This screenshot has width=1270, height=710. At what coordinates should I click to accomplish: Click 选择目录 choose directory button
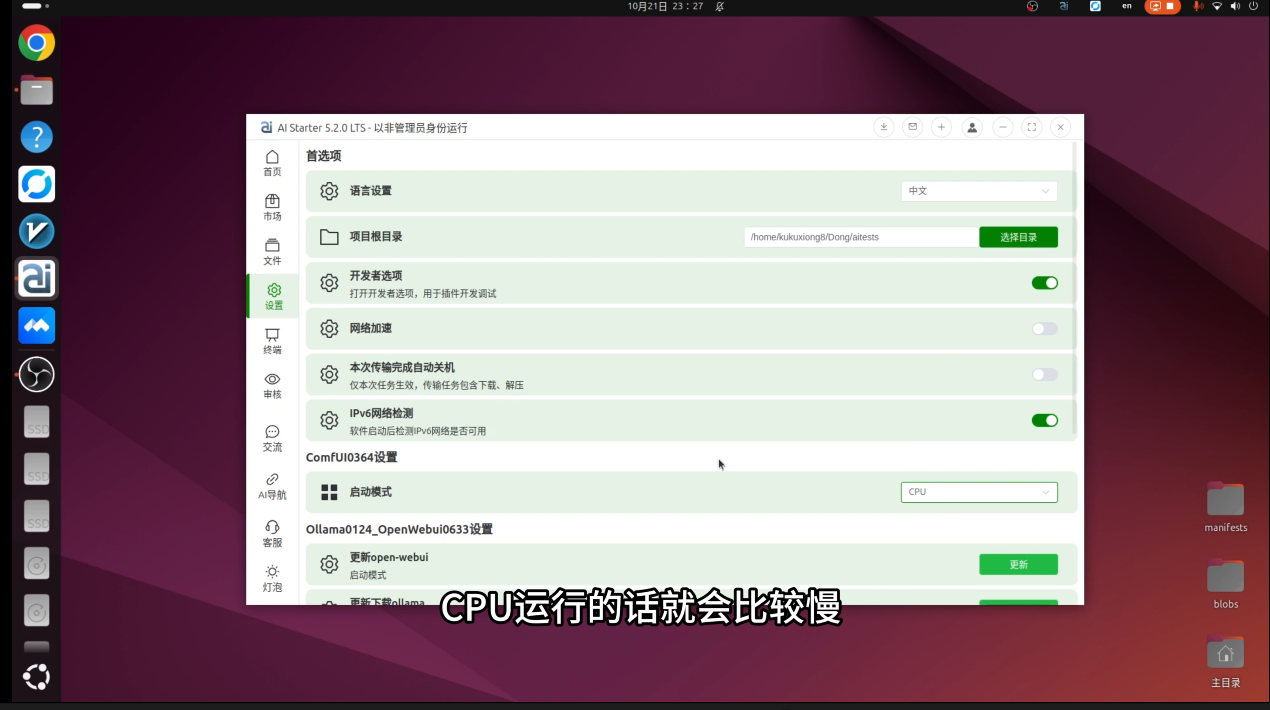click(1018, 237)
